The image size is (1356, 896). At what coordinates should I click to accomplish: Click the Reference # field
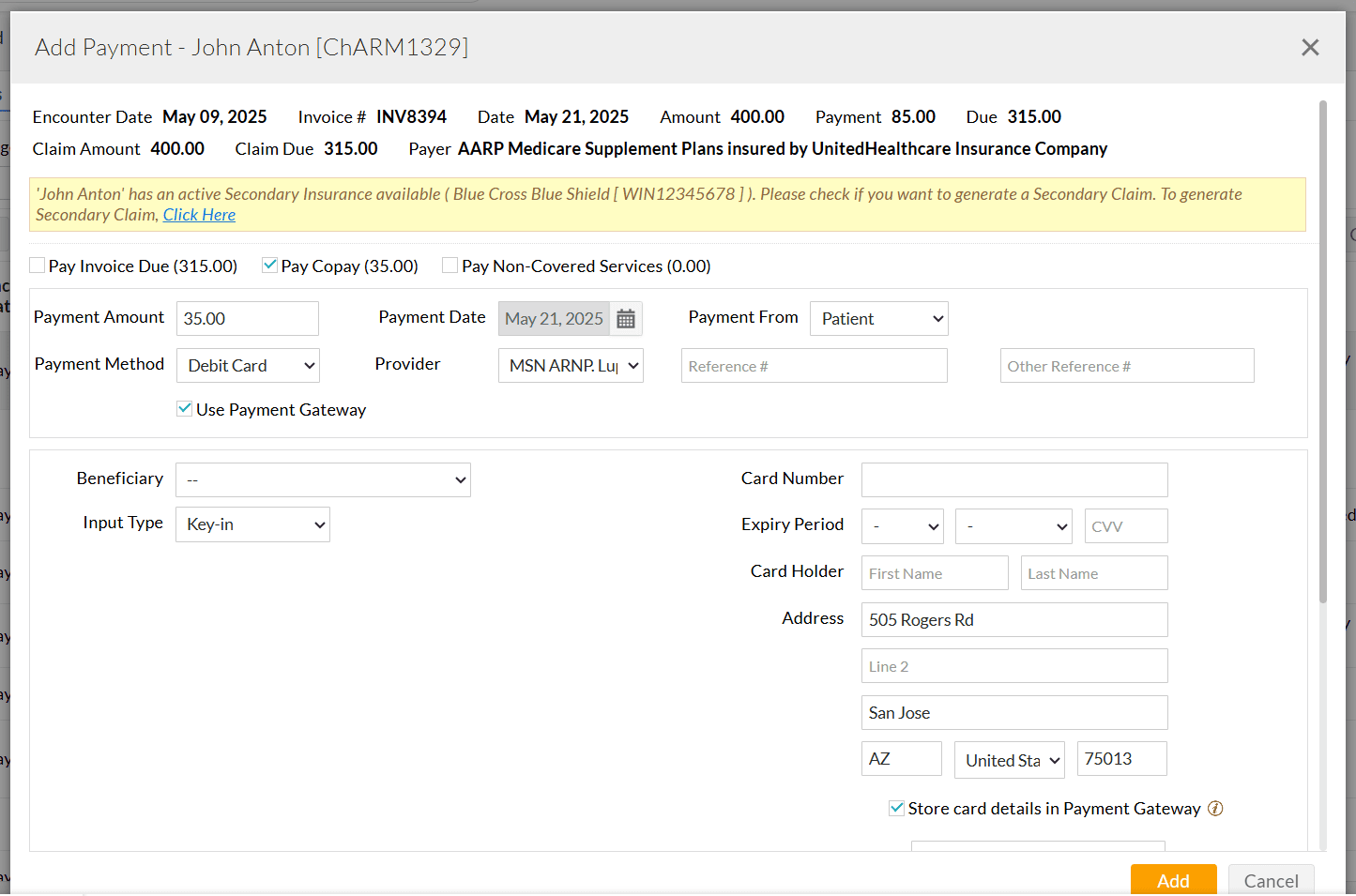tap(814, 365)
